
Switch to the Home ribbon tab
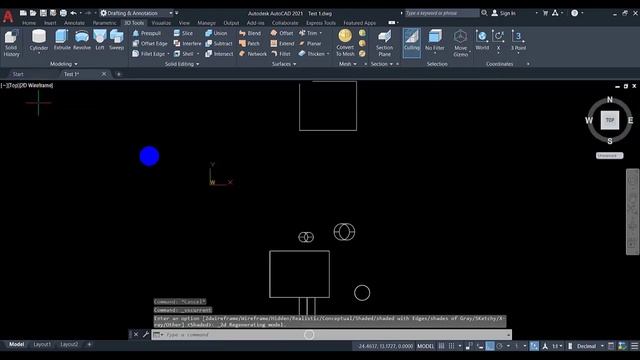(x=29, y=23)
